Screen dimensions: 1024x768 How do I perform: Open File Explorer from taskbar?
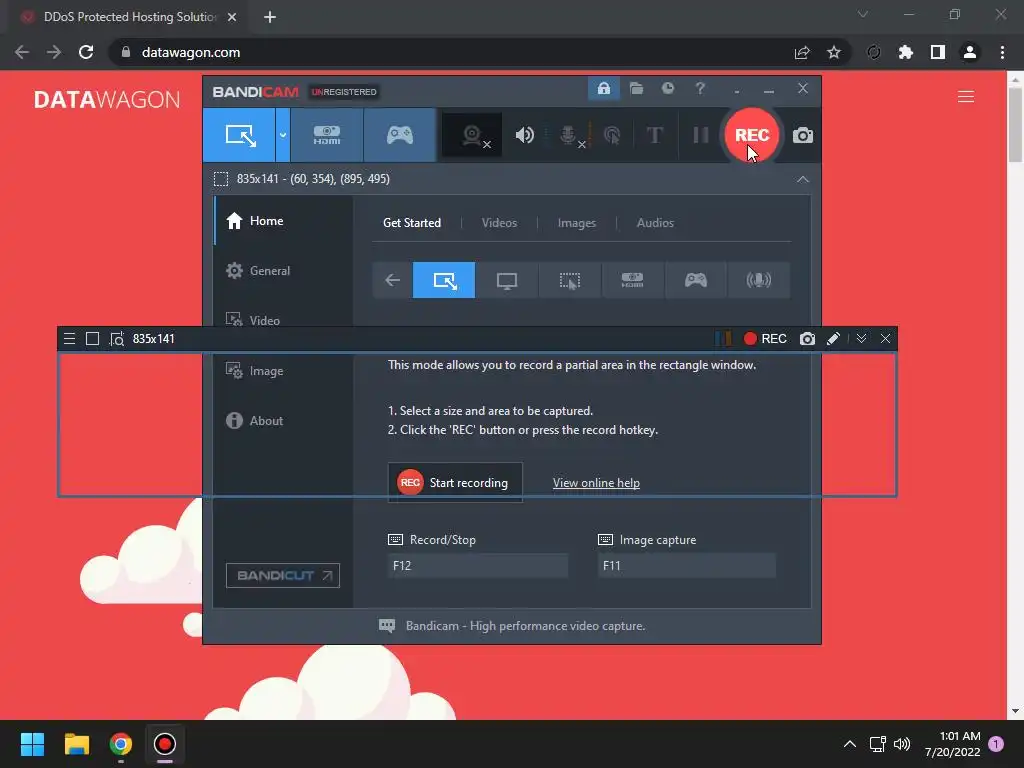[76, 744]
